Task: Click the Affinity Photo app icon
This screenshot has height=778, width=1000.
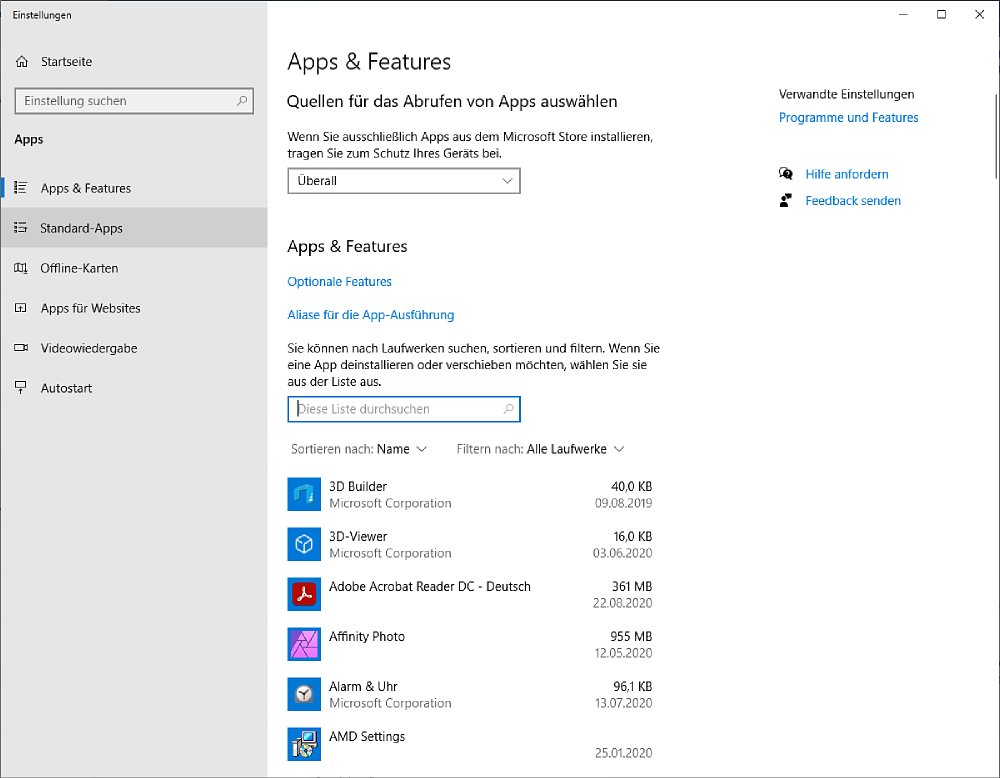Action: tap(304, 644)
